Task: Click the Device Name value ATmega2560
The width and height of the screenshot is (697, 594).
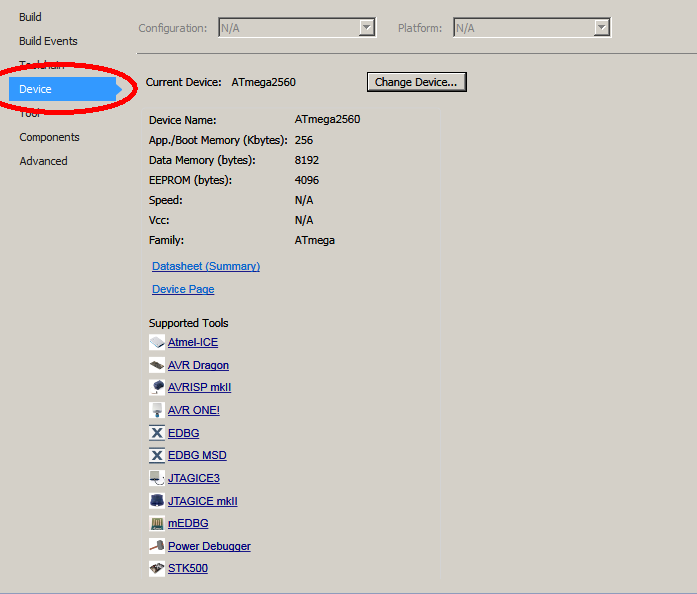Action: tap(328, 120)
